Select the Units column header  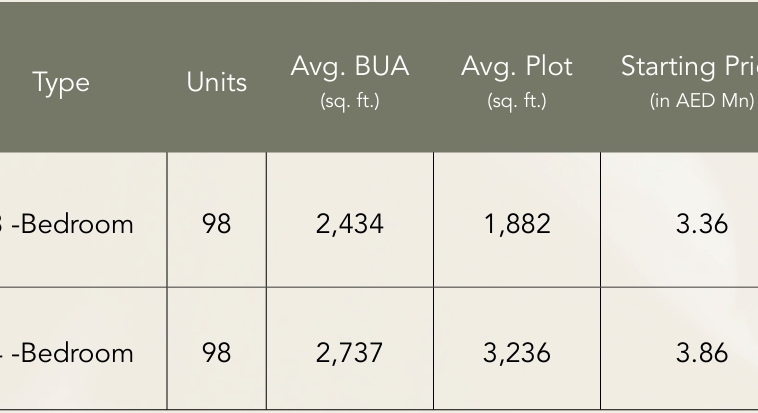click(x=216, y=82)
